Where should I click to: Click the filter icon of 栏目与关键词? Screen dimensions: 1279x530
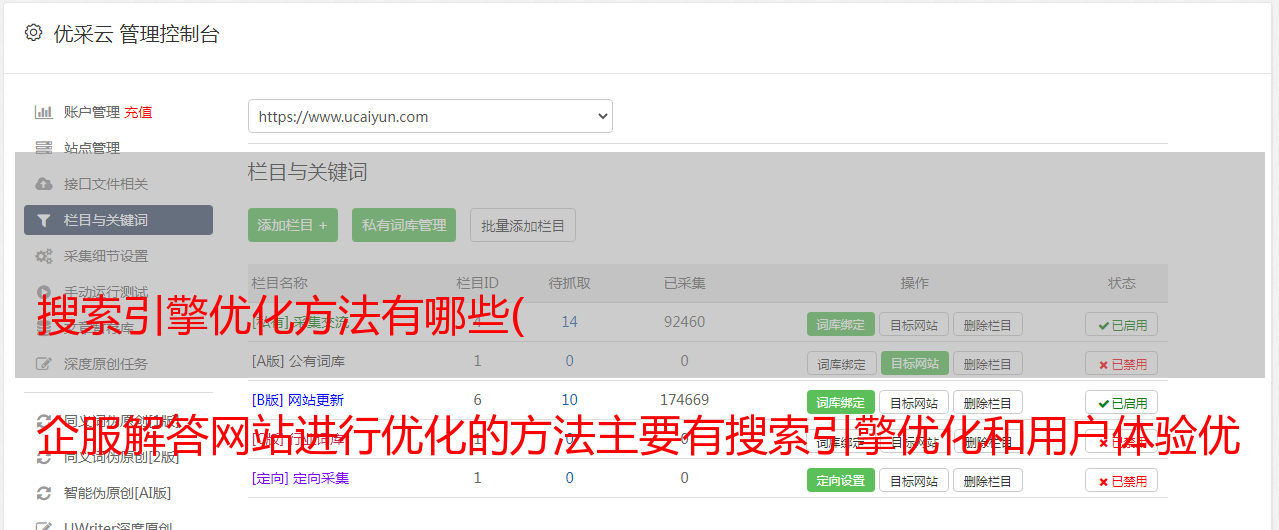tap(43, 220)
